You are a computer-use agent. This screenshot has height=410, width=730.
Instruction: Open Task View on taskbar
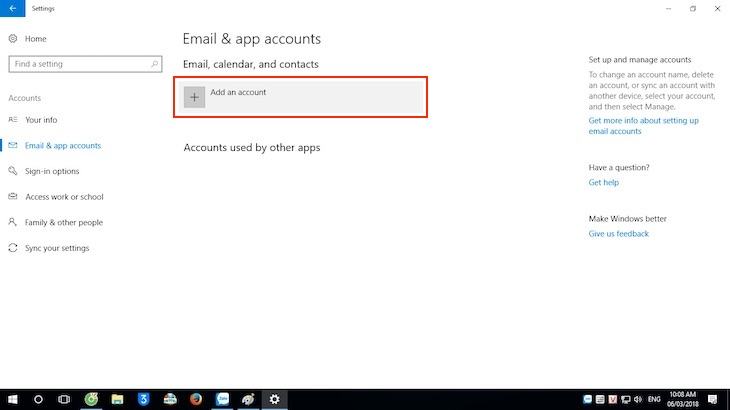[x=64, y=399]
